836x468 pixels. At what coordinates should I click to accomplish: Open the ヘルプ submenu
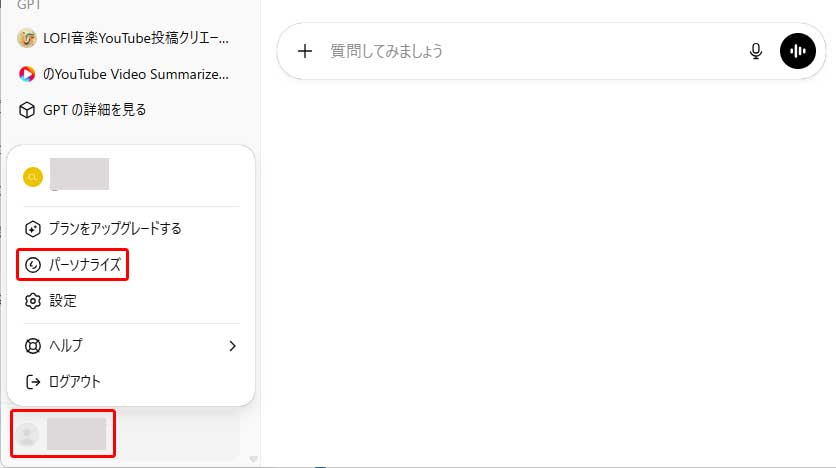131,346
